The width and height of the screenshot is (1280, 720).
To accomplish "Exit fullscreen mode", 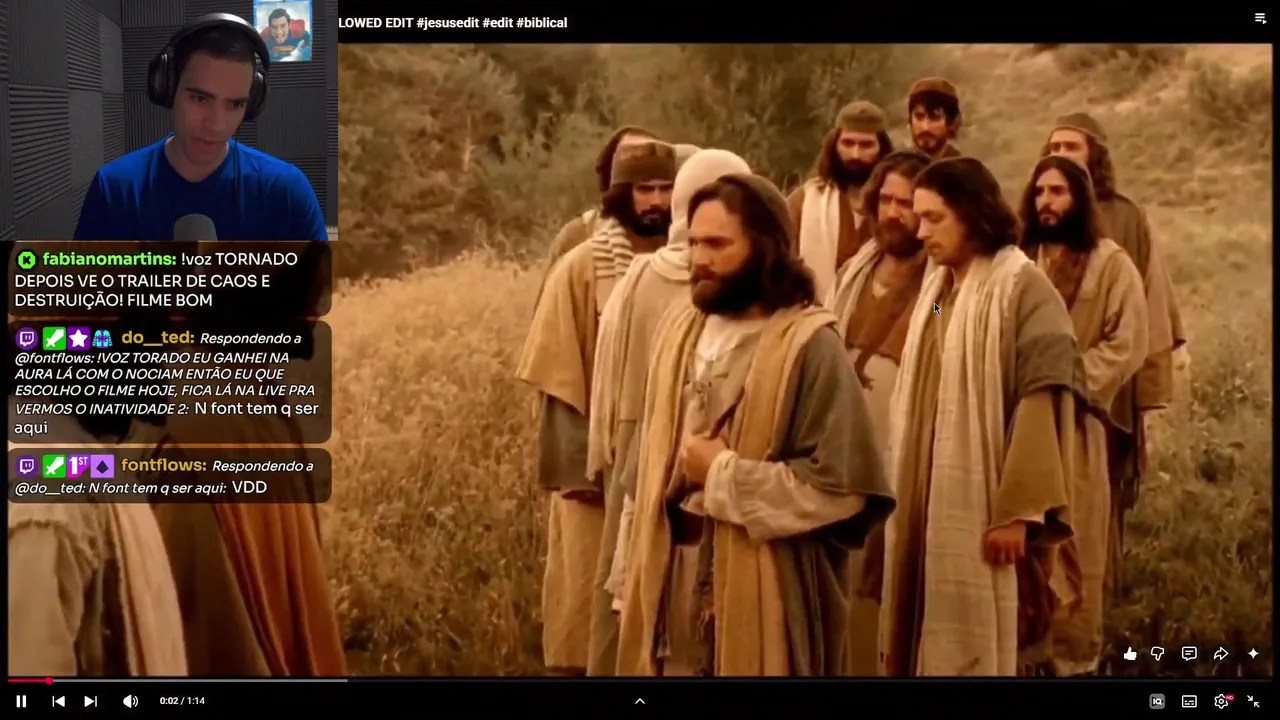I will (1253, 701).
